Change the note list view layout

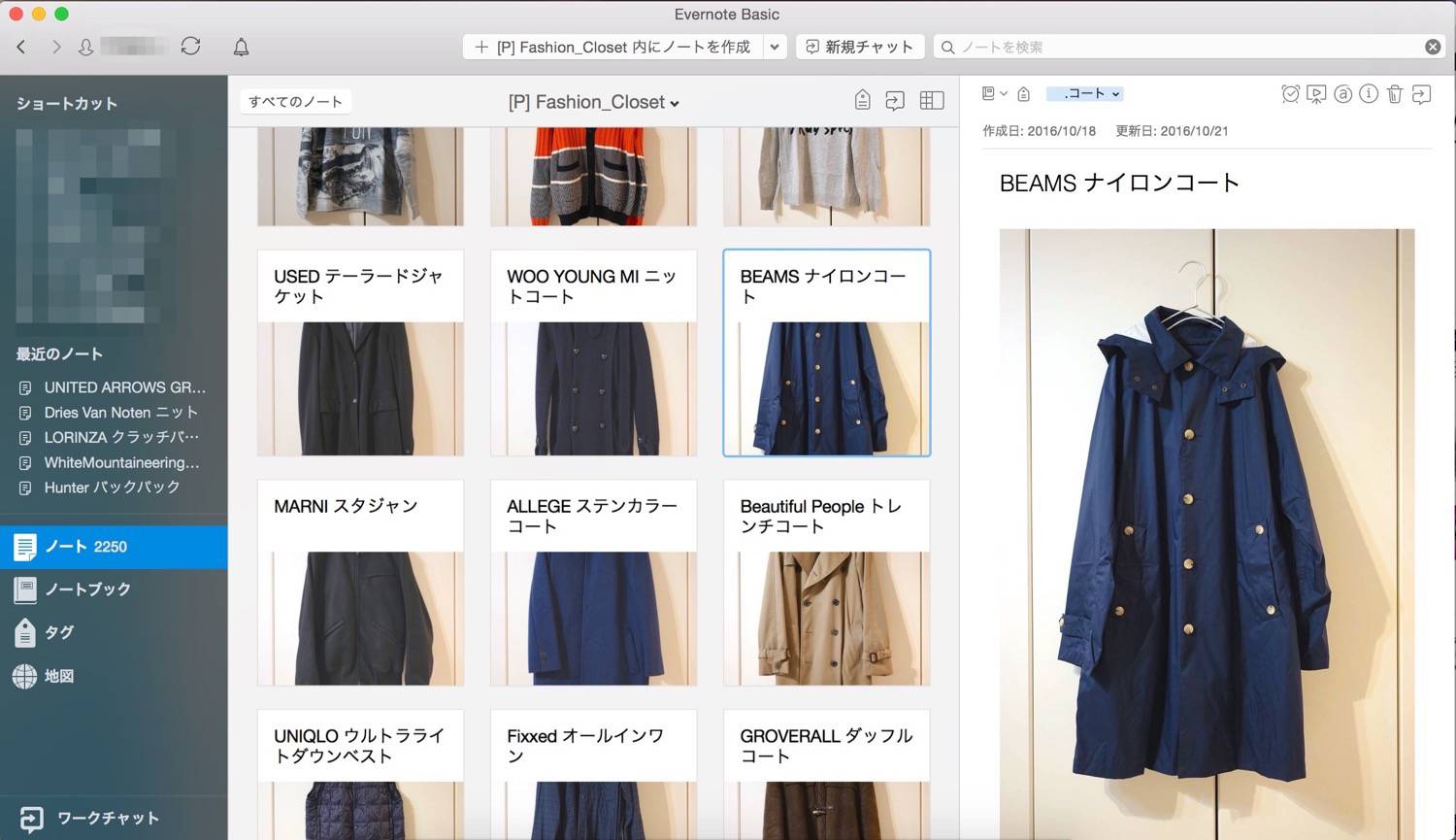click(931, 101)
